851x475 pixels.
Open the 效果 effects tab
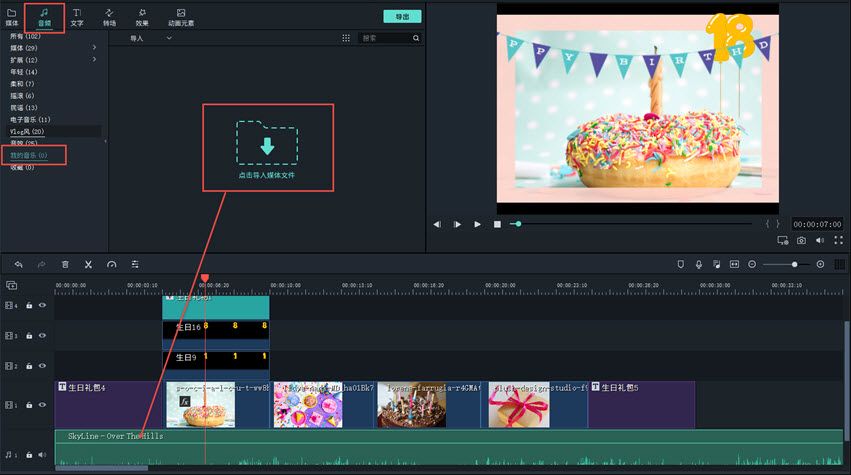pos(142,17)
